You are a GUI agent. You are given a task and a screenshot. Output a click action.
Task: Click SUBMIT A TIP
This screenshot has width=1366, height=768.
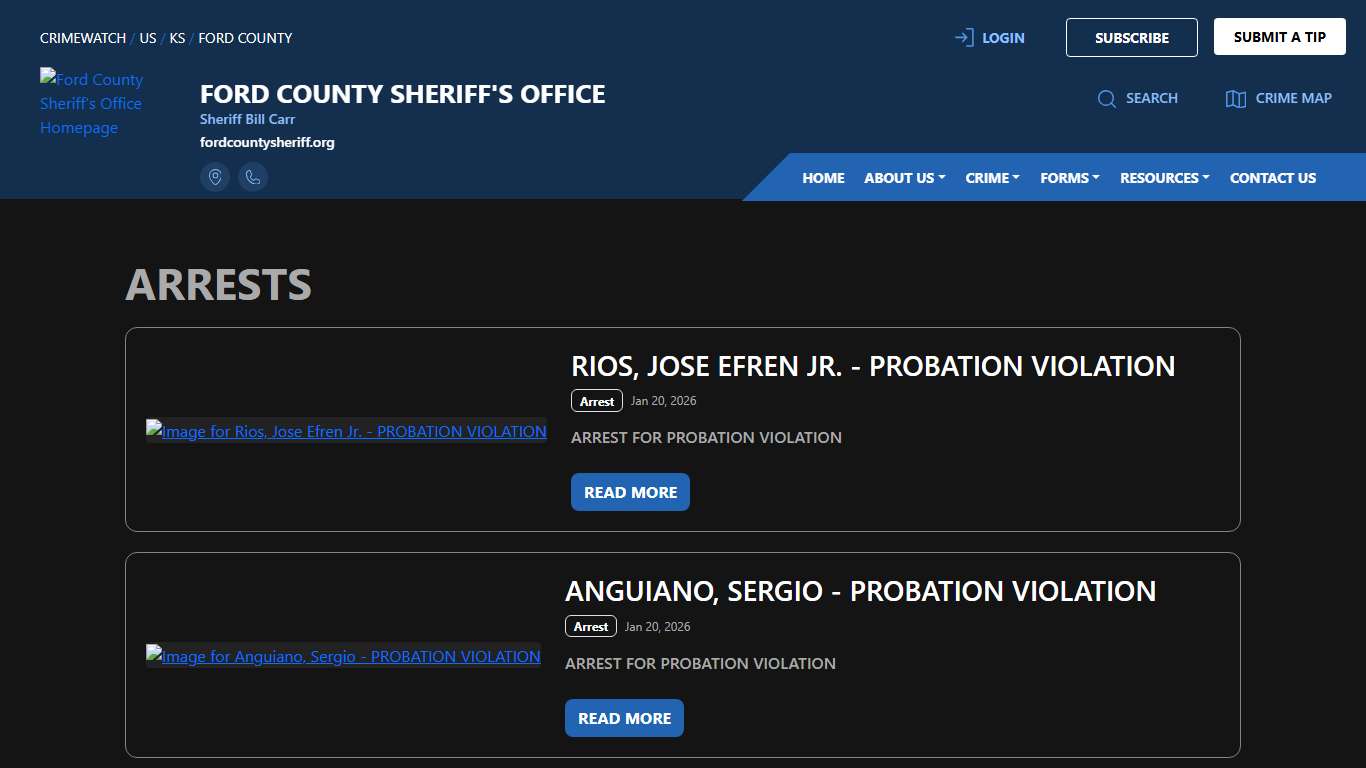[1279, 36]
